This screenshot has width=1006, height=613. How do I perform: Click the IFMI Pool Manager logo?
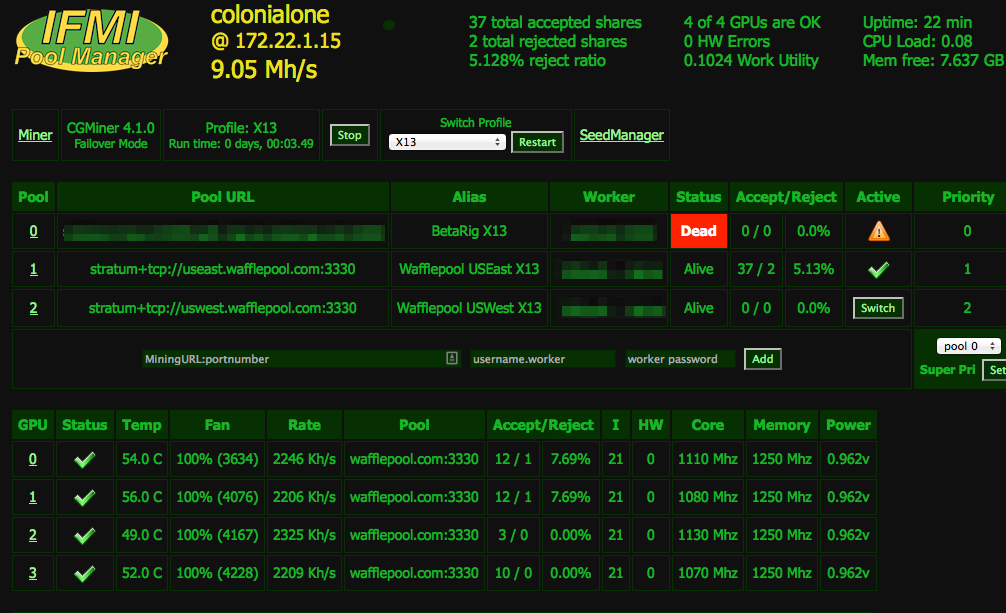coord(92,40)
